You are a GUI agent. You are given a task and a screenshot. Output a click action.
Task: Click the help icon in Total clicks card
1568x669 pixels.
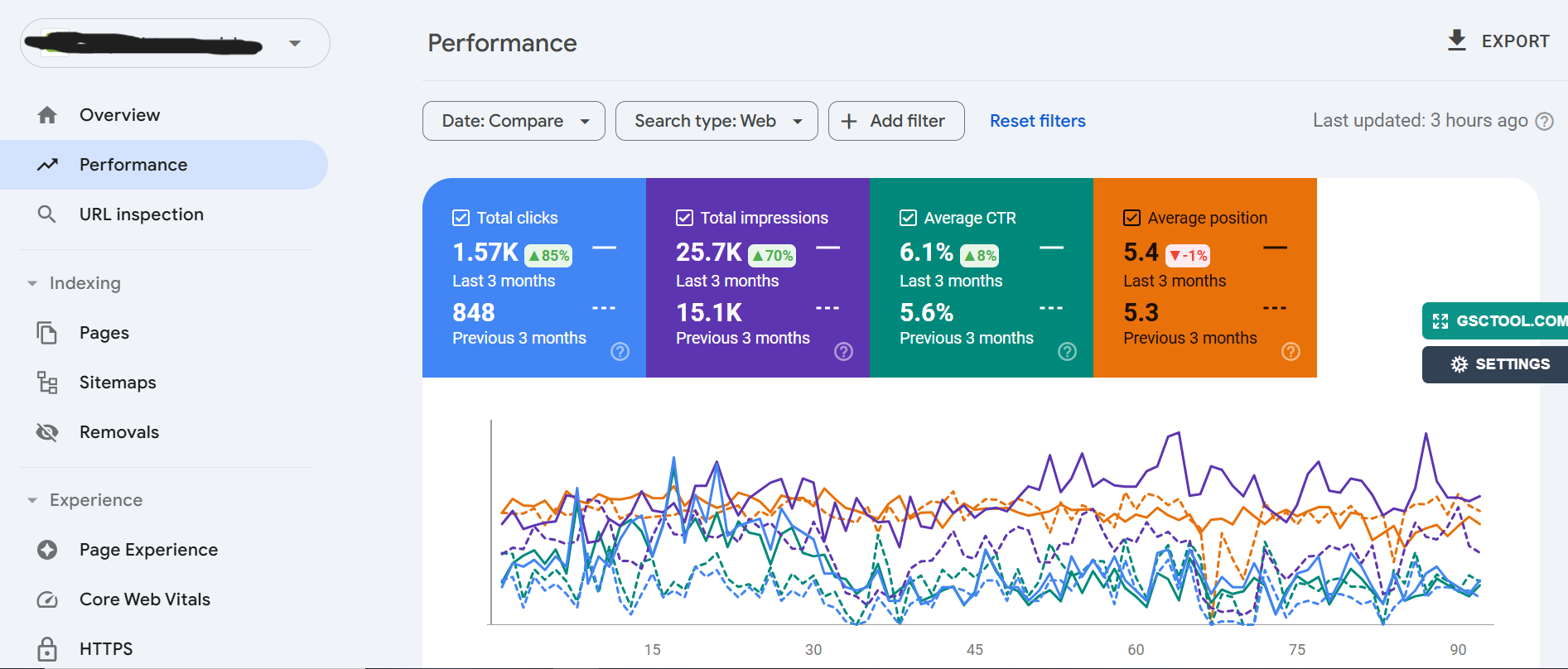coord(620,352)
